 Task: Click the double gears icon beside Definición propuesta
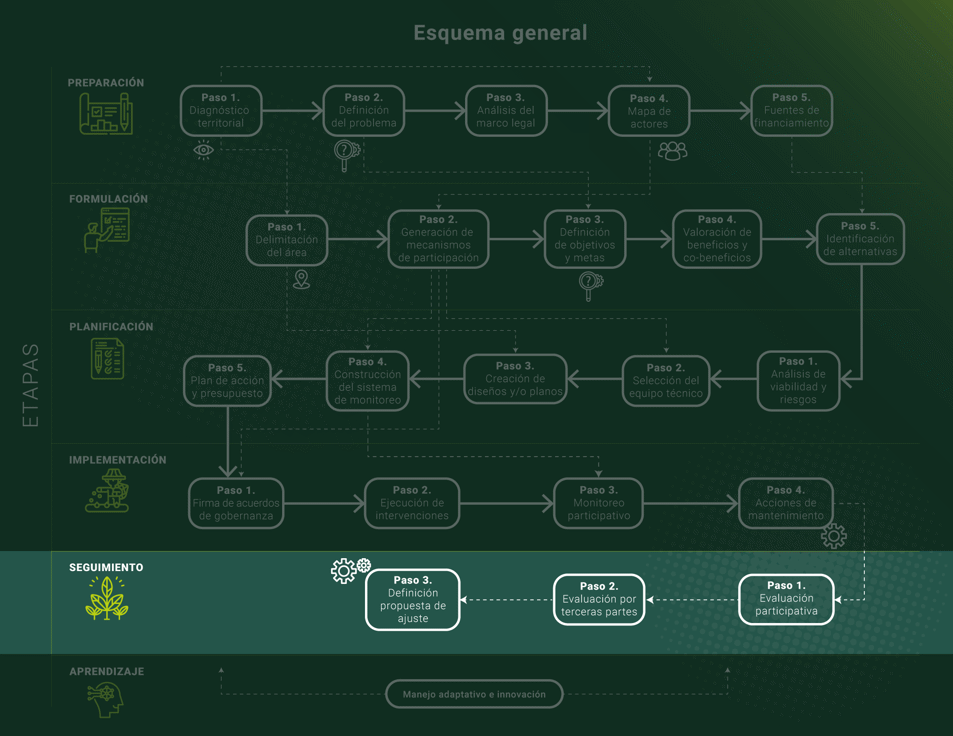click(350, 570)
